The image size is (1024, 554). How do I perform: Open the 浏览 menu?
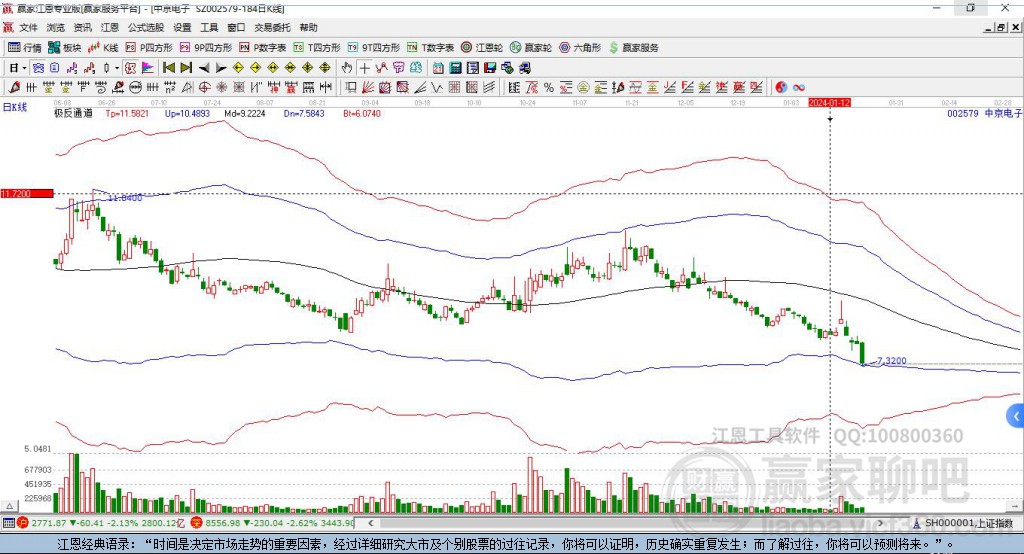pos(56,27)
